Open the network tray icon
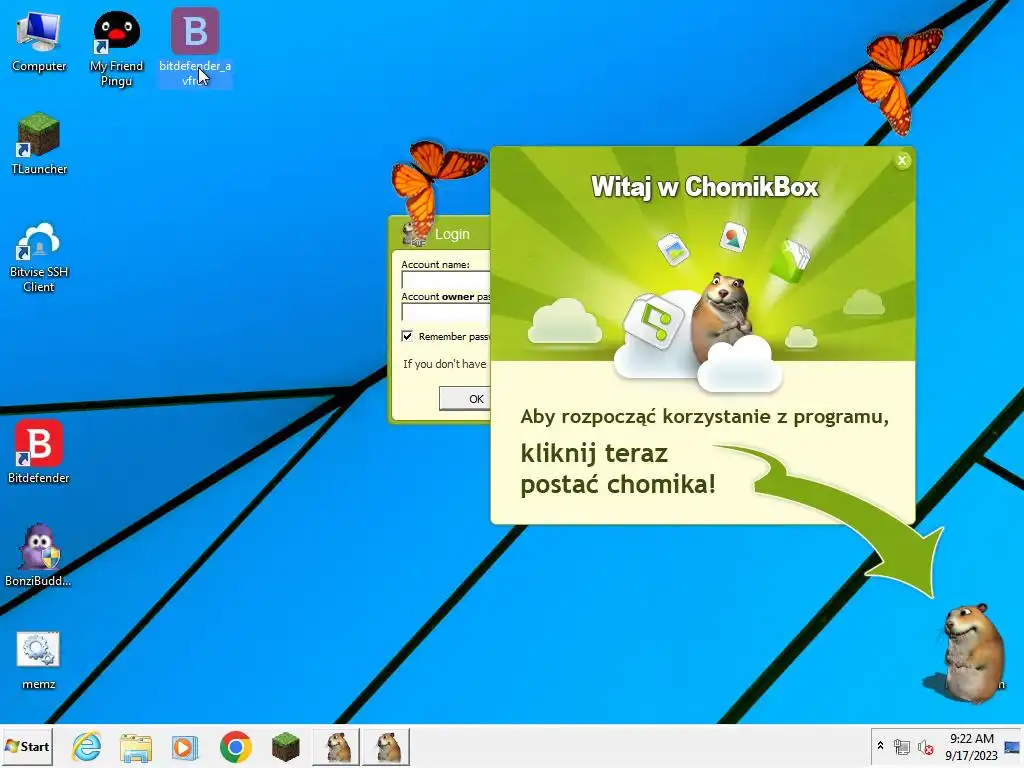1024x768 pixels. click(902, 747)
